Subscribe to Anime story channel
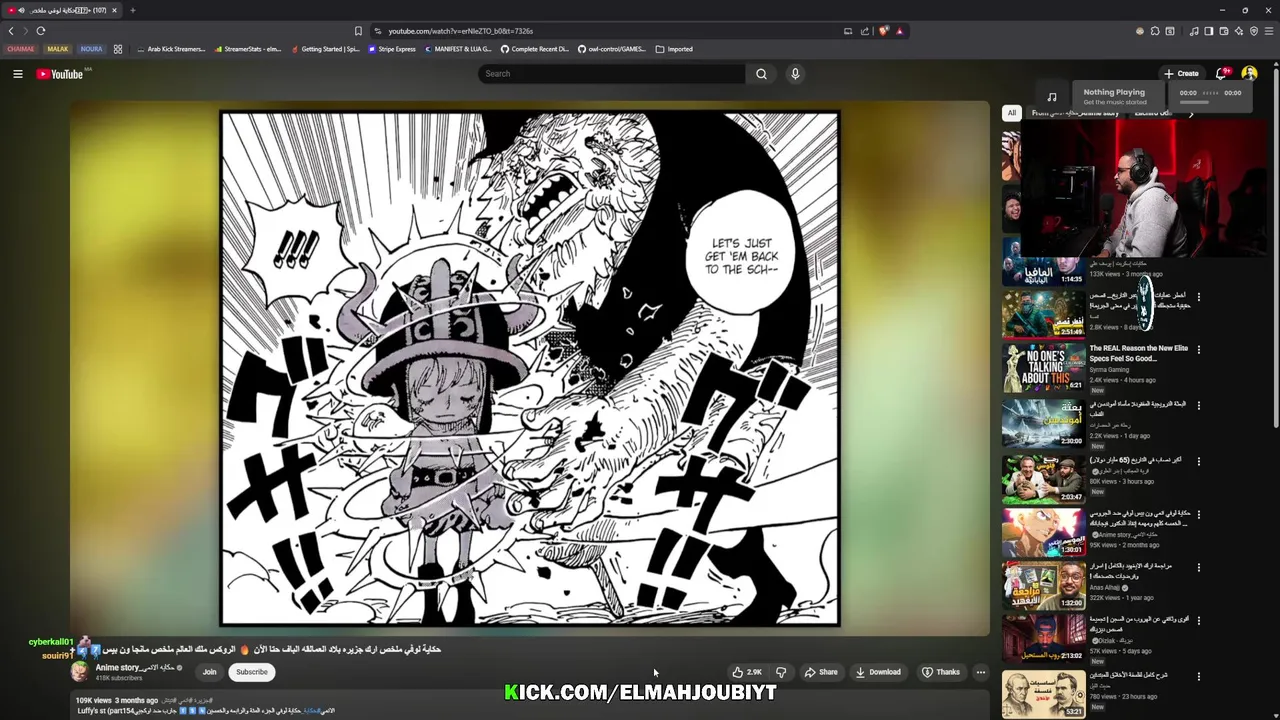Viewport: 1280px width, 720px height. point(252,672)
